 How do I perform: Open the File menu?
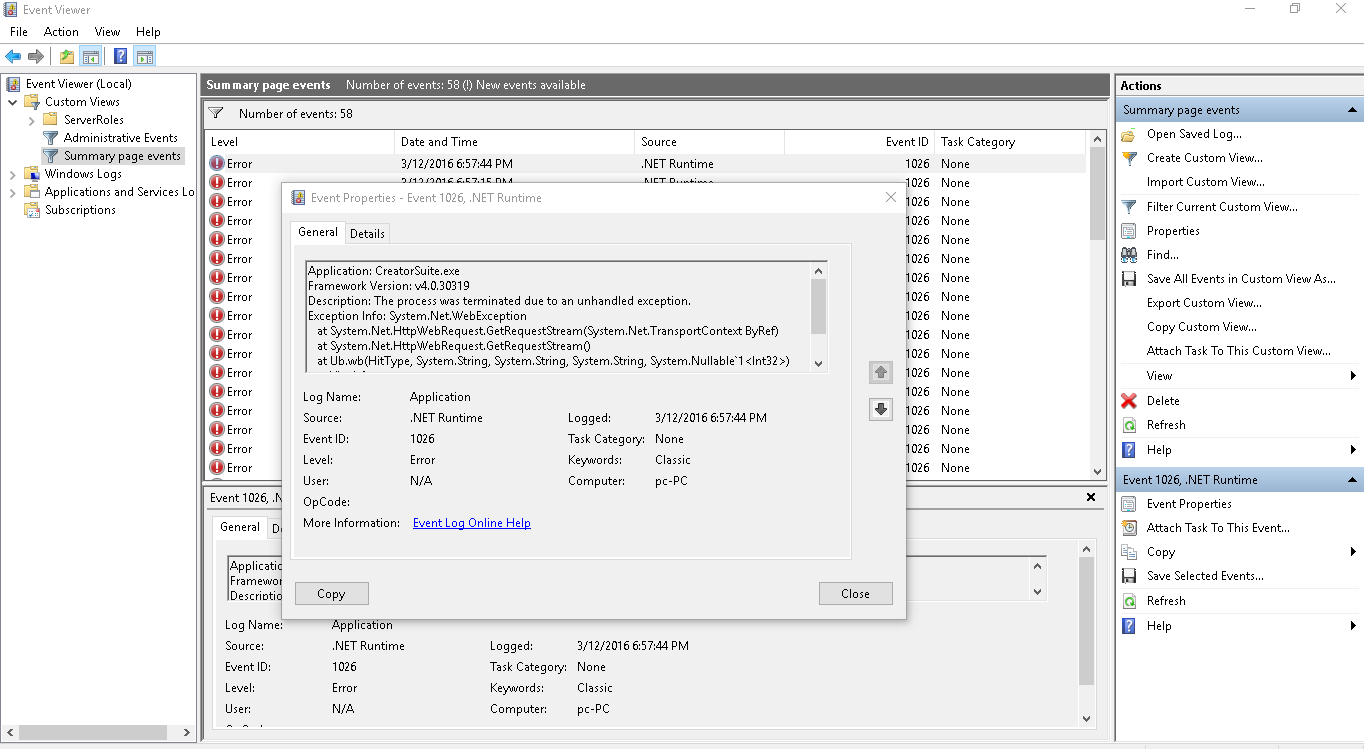click(19, 32)
